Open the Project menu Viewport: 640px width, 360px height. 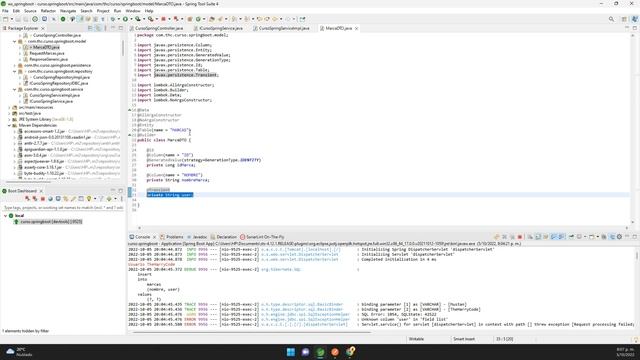pyautogui.click(x=103, y=11)
